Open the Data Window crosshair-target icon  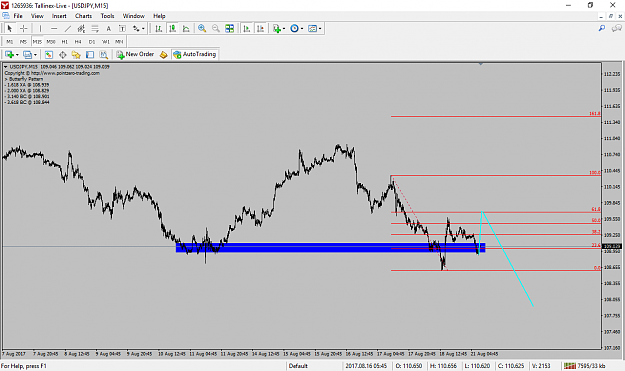pos(63,55)
